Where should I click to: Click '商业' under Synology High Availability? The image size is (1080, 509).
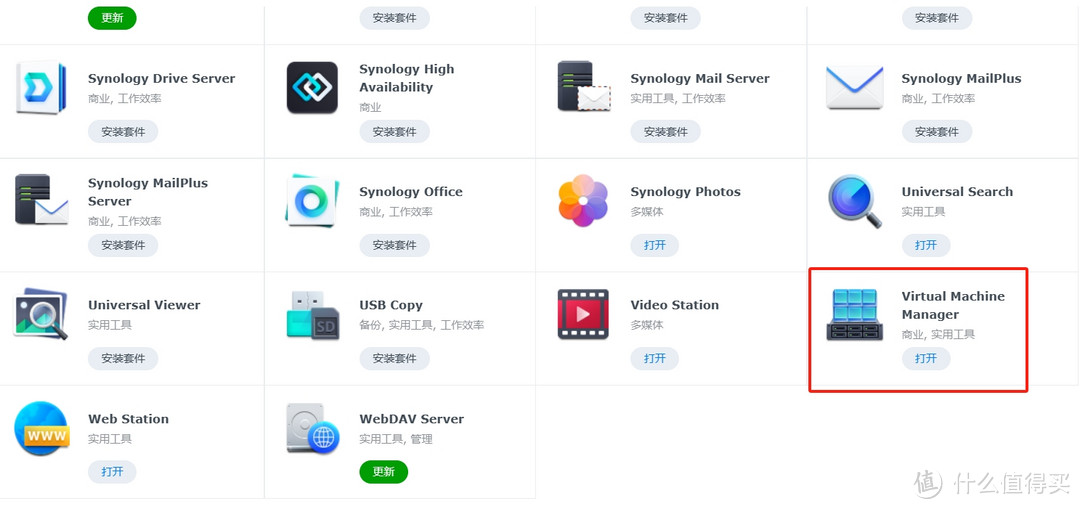coord(371,108)
